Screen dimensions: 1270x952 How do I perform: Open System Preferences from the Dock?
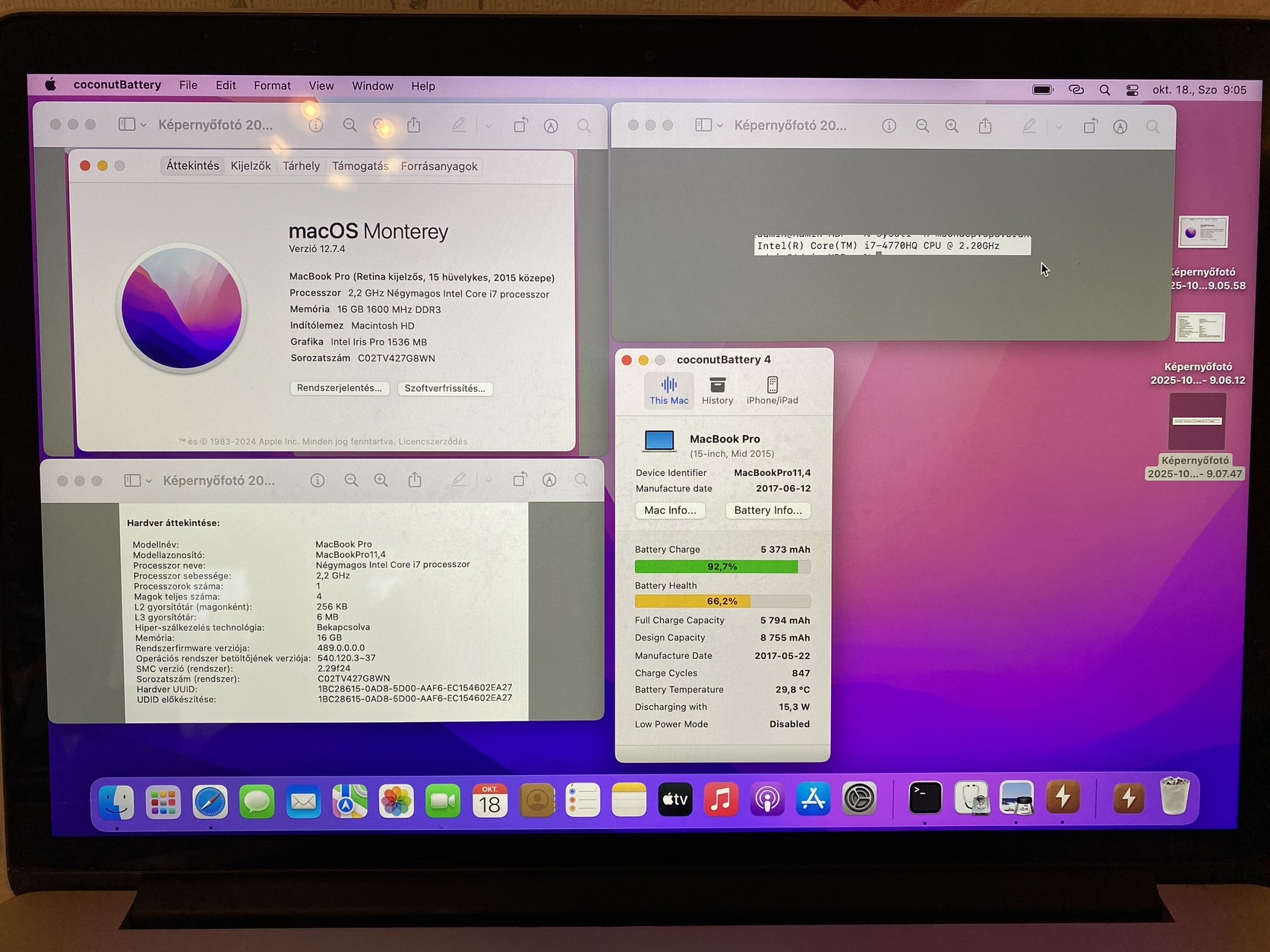click(x=859, y=799)
